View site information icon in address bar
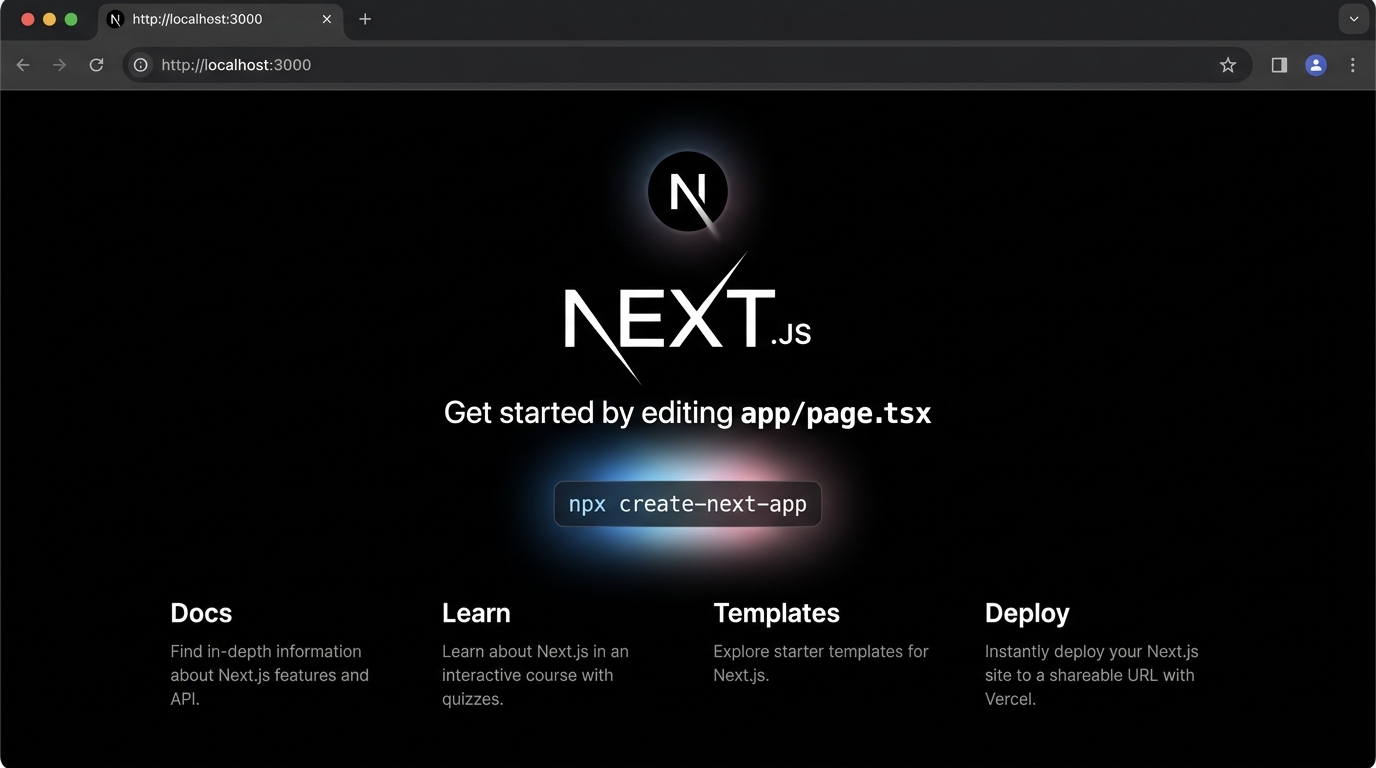The image size is (1376, 768). coord(141,65)
